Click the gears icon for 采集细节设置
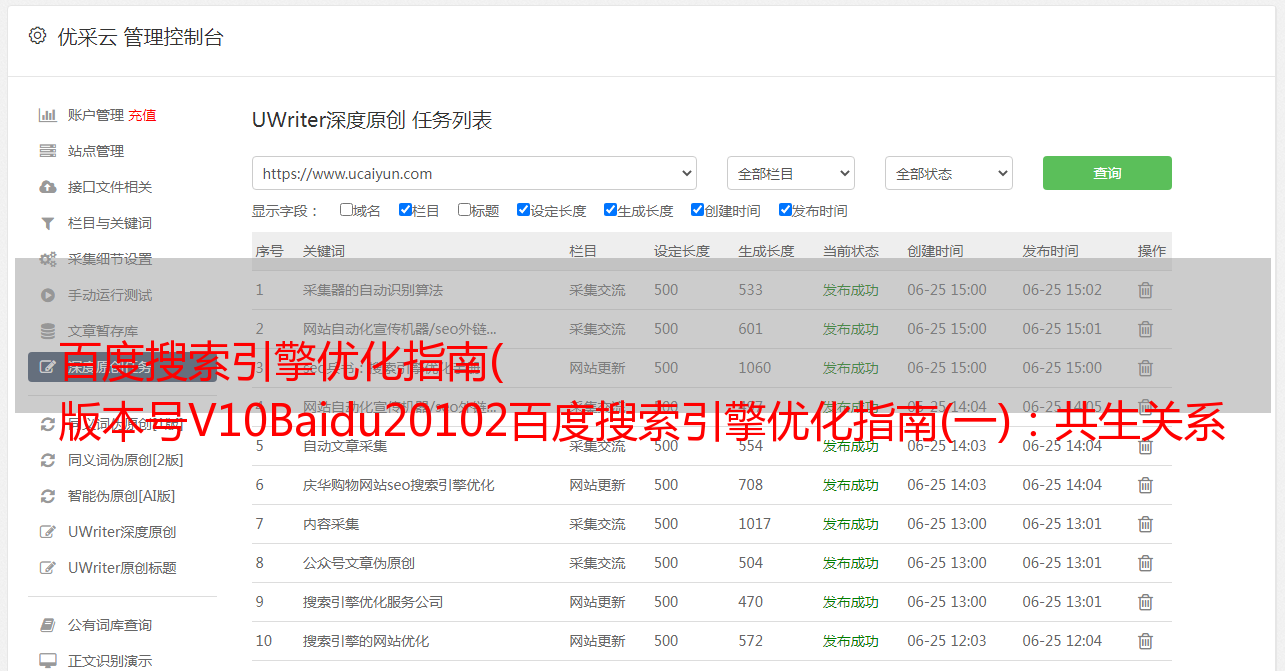This screenshot has width=1285, height=671. 47,259
